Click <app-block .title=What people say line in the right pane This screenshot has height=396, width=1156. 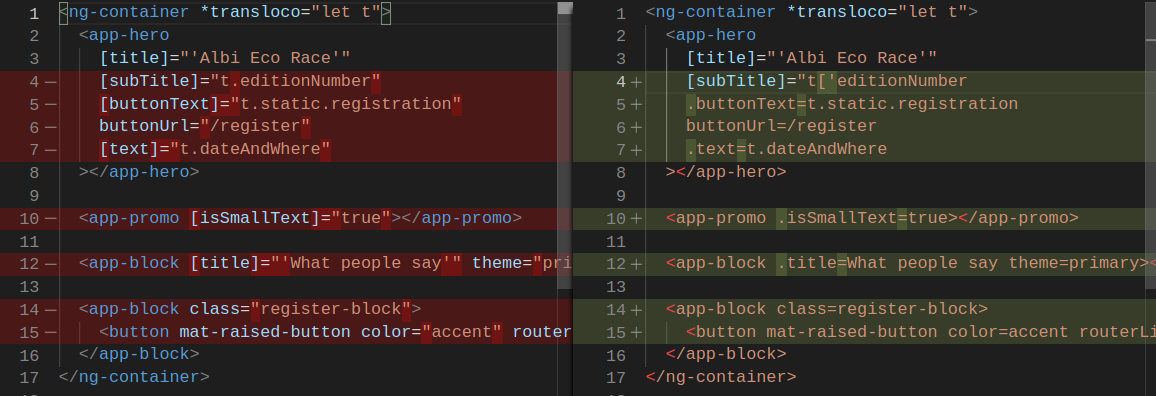[910, 263]
